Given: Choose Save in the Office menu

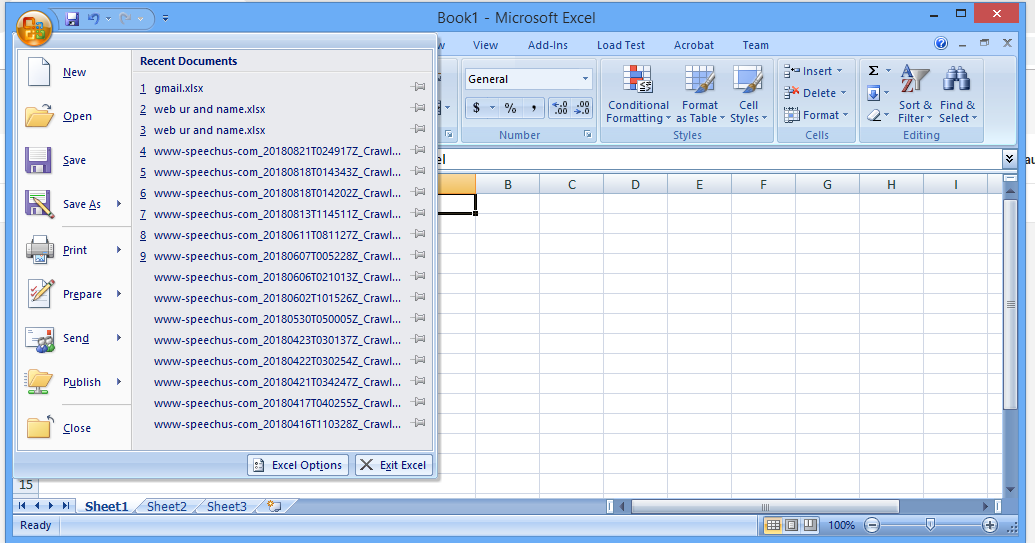Looking at the screenshot, I should (x=74, y=160).
